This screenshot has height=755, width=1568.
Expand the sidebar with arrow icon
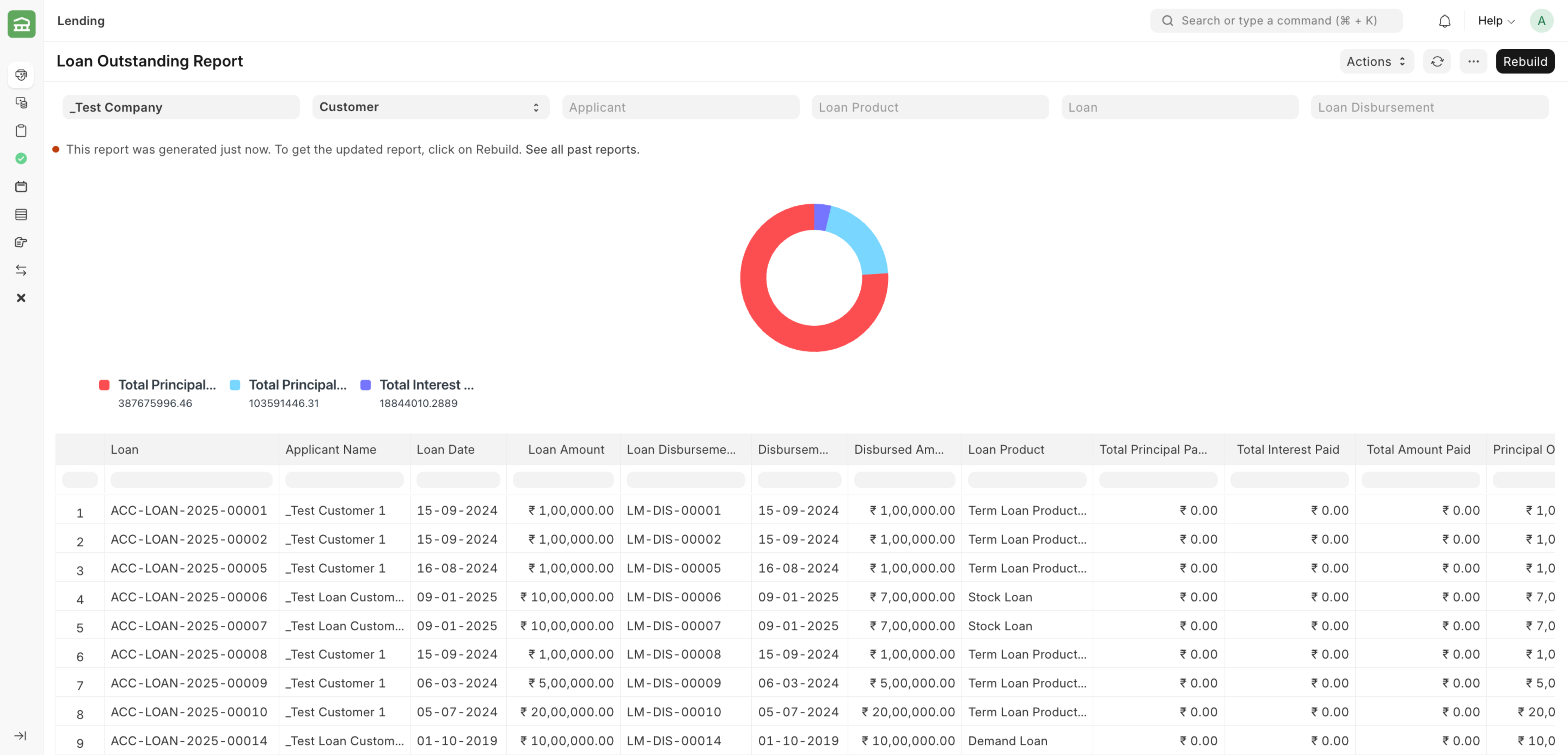(21, 735)
